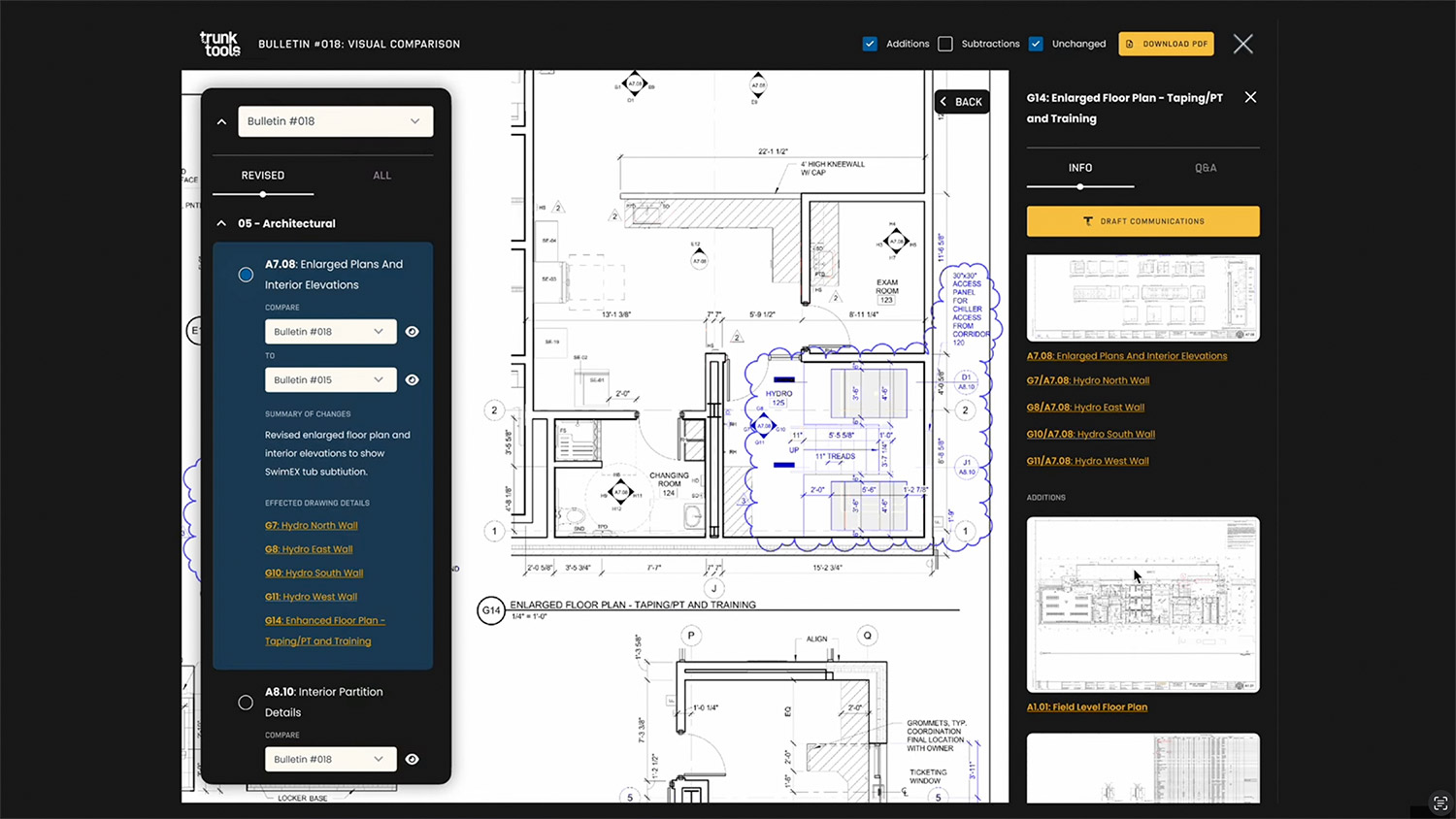Uncheck the Additions checkbox
The height and width of the screenshot is (819, 1456).
[870, 44]
